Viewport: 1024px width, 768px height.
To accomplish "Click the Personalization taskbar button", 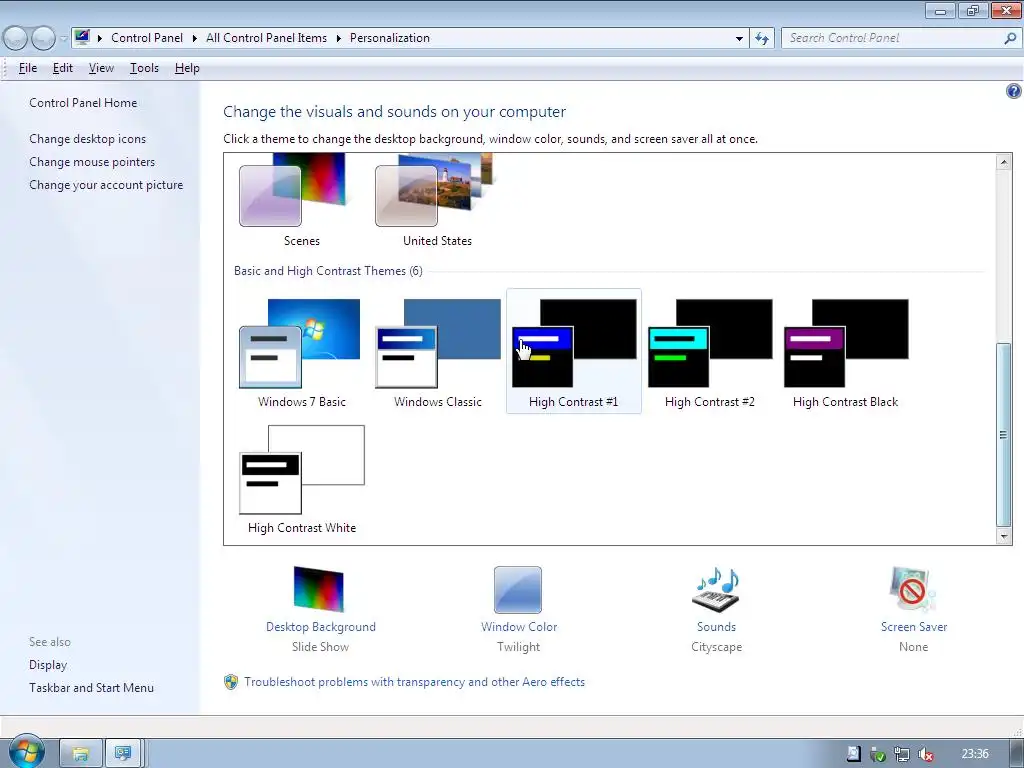I will 123,754.
